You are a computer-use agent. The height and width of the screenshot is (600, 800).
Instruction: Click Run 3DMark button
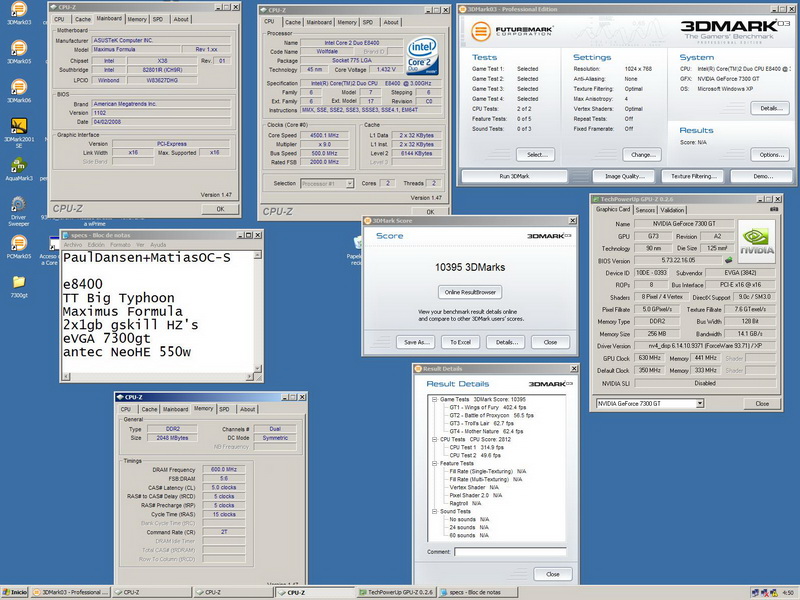click(514, 176)
